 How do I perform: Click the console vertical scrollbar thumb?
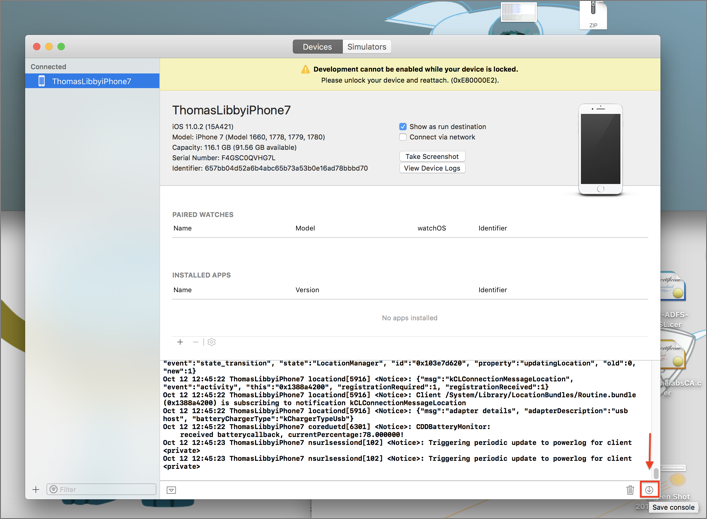[x=656, y=473]
